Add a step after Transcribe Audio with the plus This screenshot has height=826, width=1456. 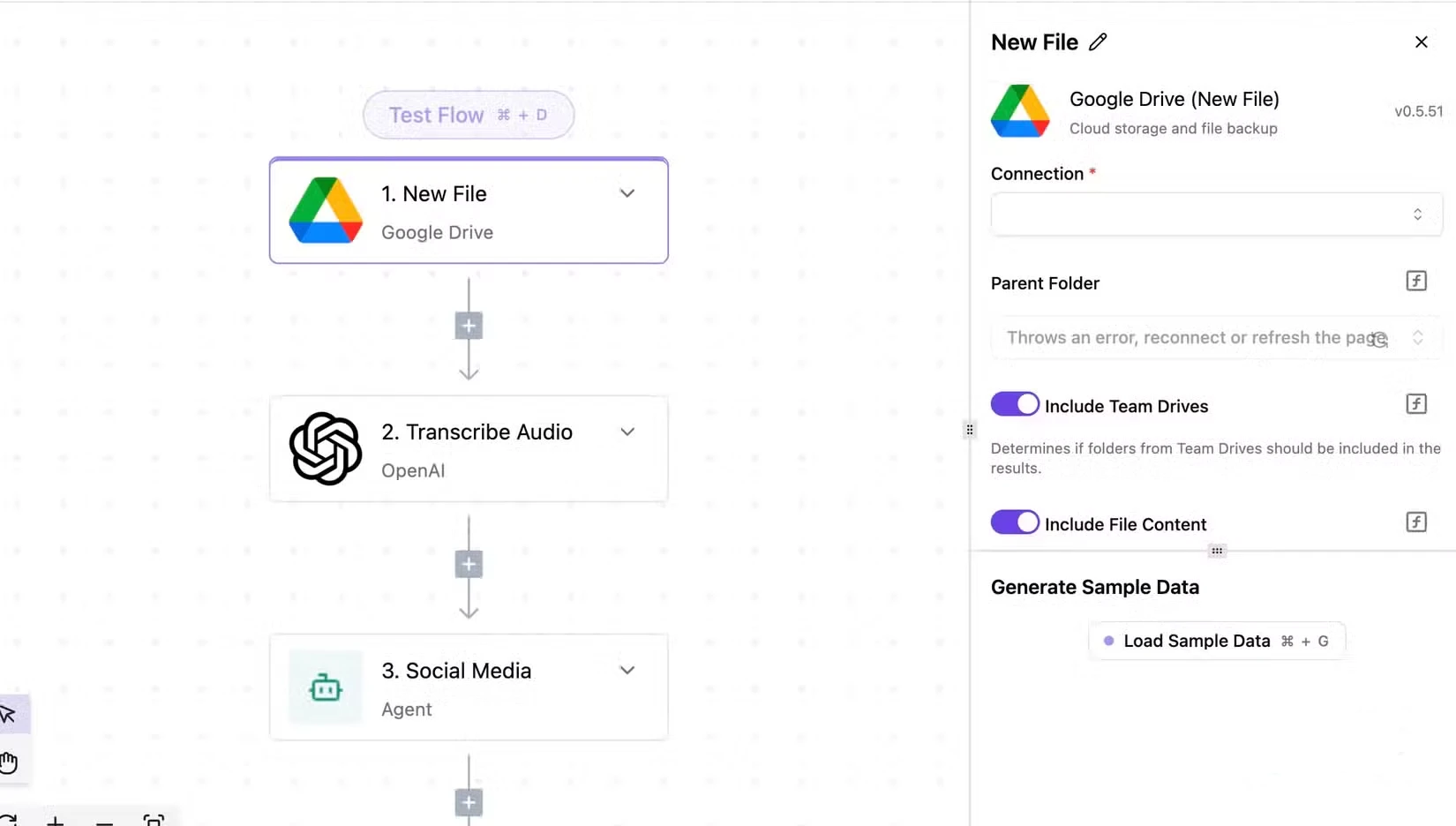coord(469,564)
